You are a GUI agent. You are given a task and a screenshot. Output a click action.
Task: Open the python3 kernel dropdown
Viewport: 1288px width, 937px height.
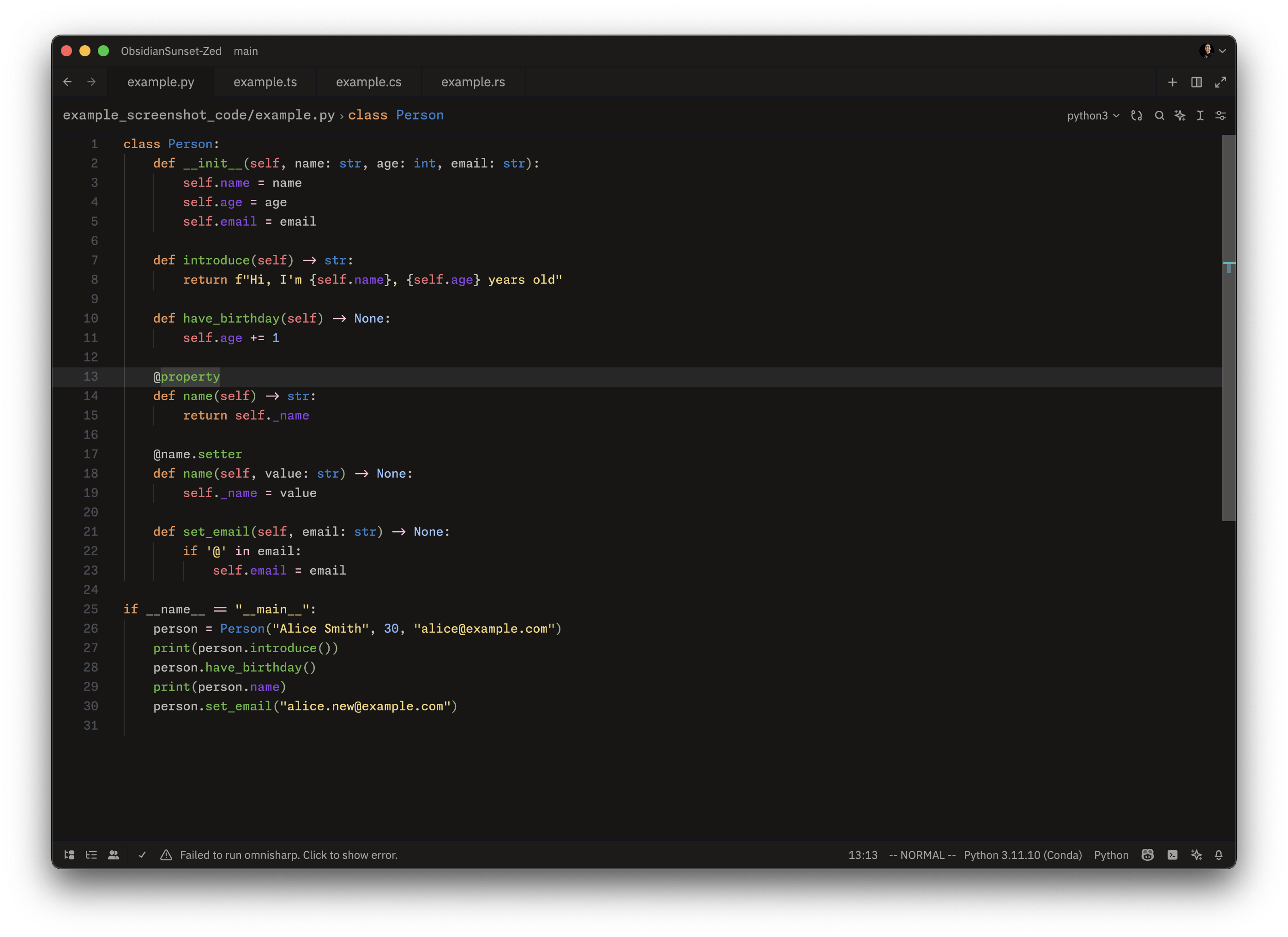(x=1093, y=115)
